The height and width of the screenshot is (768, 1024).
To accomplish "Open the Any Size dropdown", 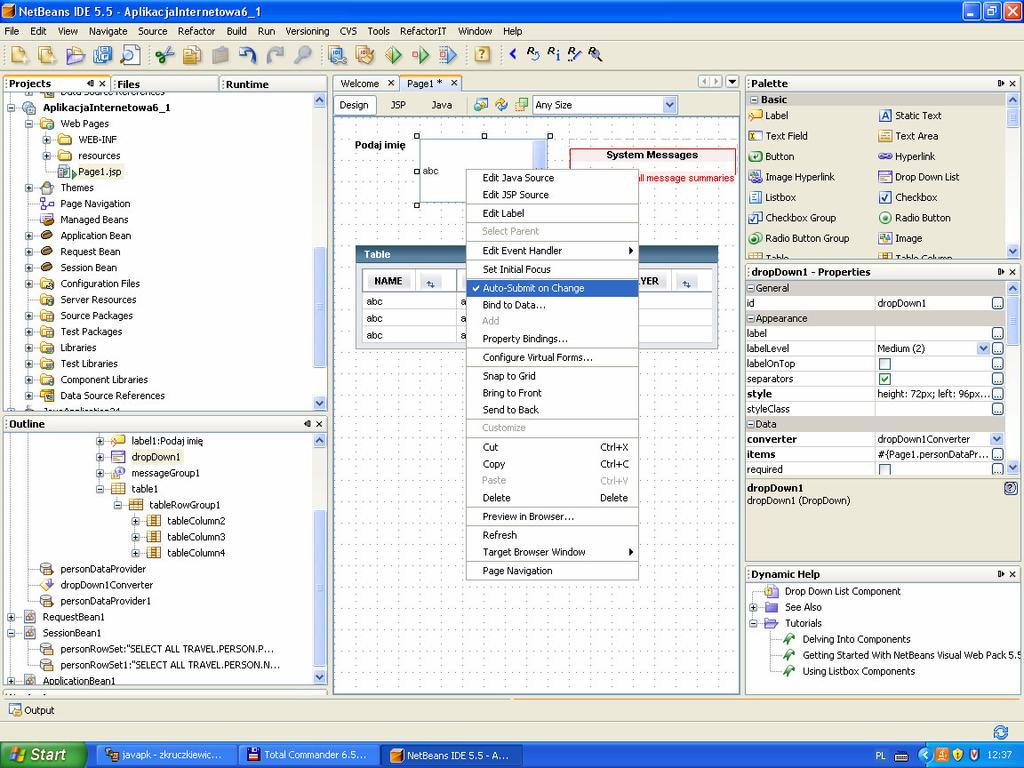I will click(x=669, y=104).
